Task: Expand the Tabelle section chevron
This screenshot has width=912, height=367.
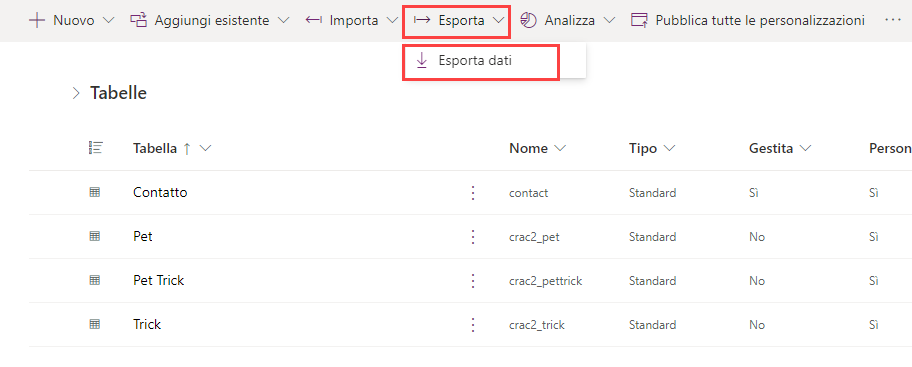Action: (76, 93)
